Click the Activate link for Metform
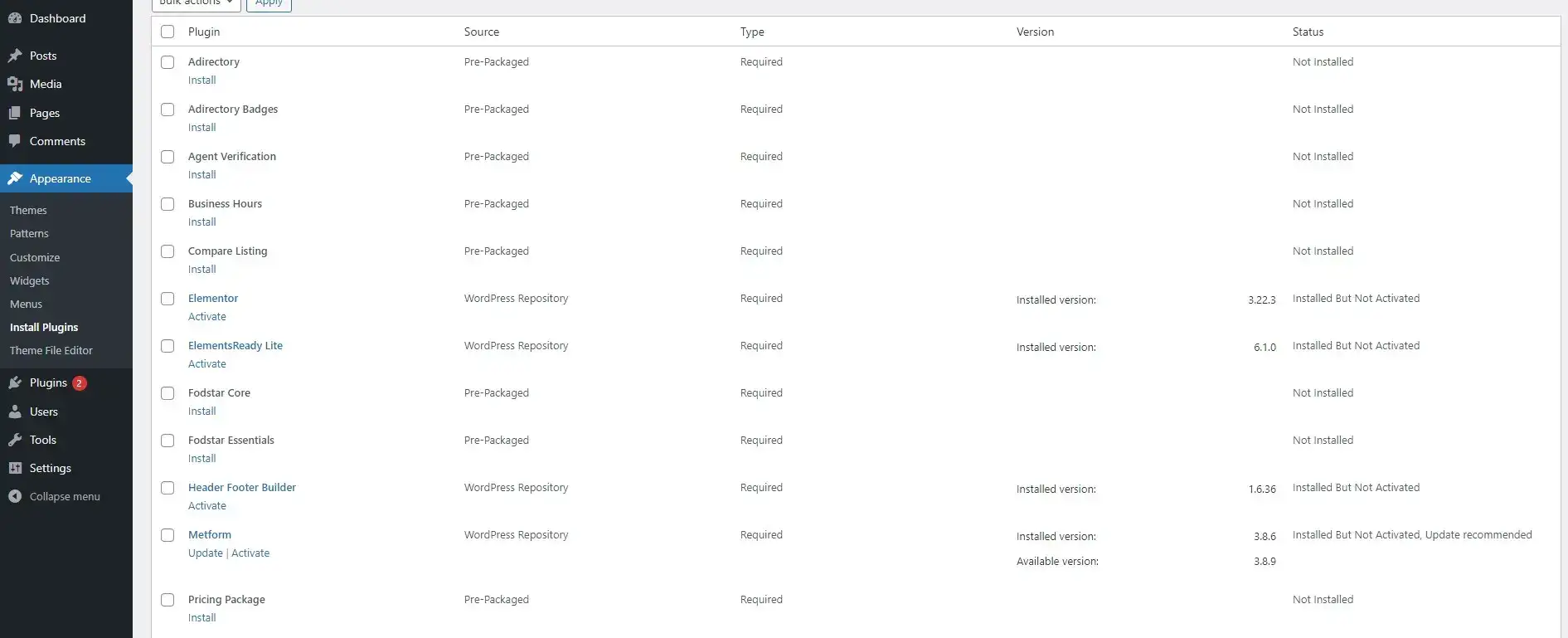The image size is (1568, 638). (250, 553)
